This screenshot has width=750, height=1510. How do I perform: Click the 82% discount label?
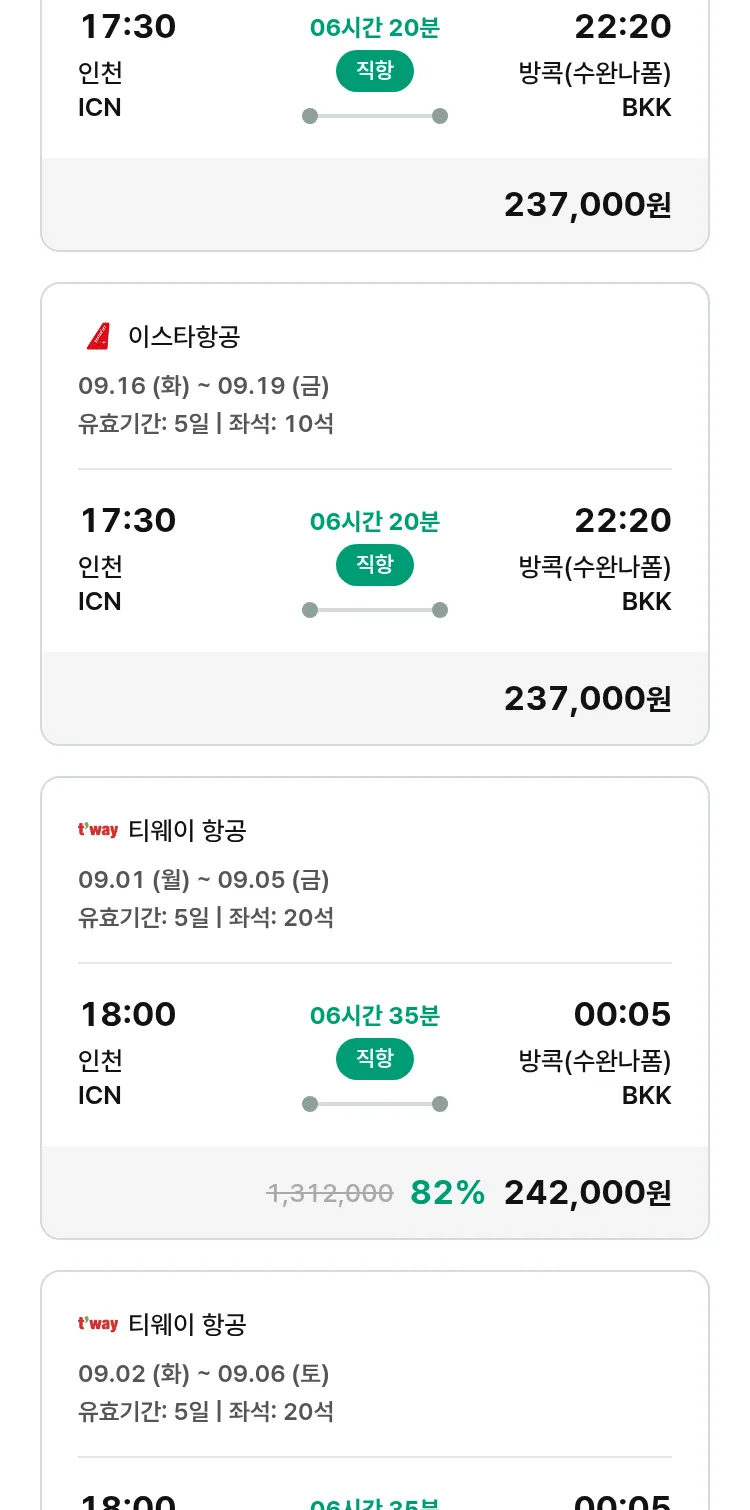[447, 1192]
